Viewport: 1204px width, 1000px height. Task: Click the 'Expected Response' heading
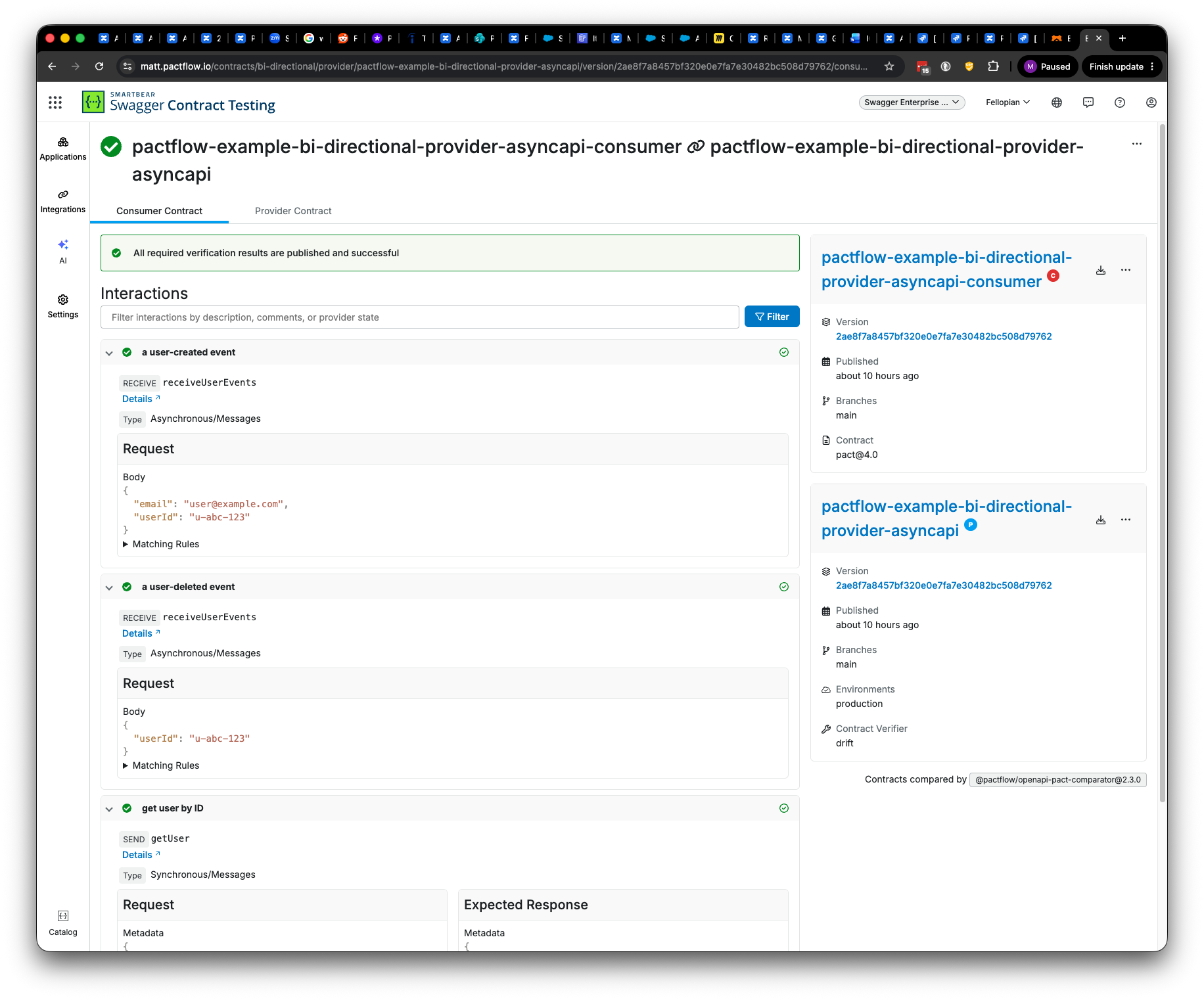[526, 905]
